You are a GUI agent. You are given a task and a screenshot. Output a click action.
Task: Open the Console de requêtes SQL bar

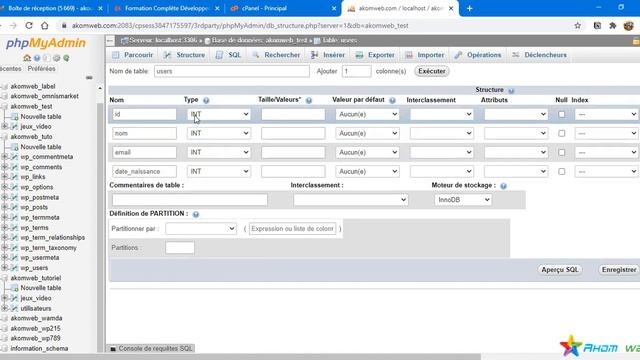tap(151, 348)
